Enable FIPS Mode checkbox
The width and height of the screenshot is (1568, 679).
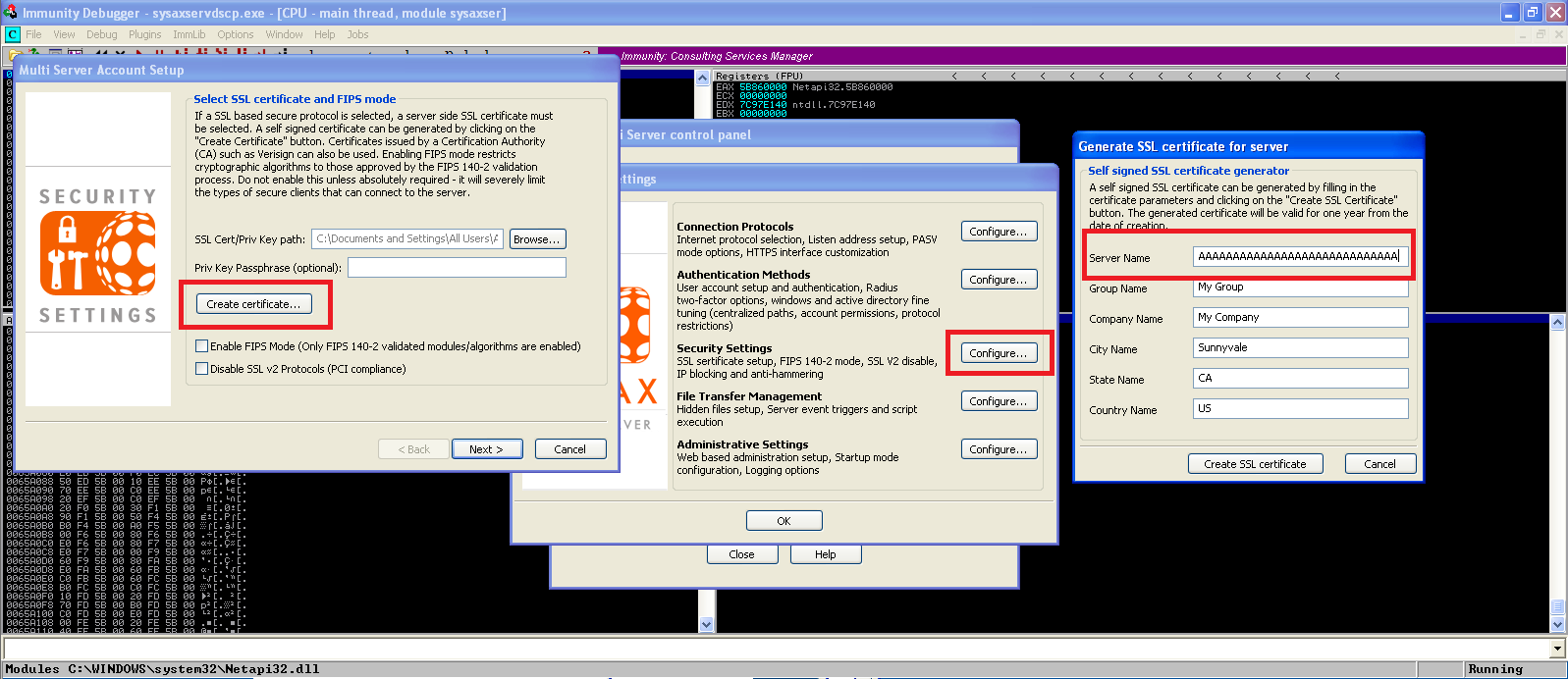201,346
